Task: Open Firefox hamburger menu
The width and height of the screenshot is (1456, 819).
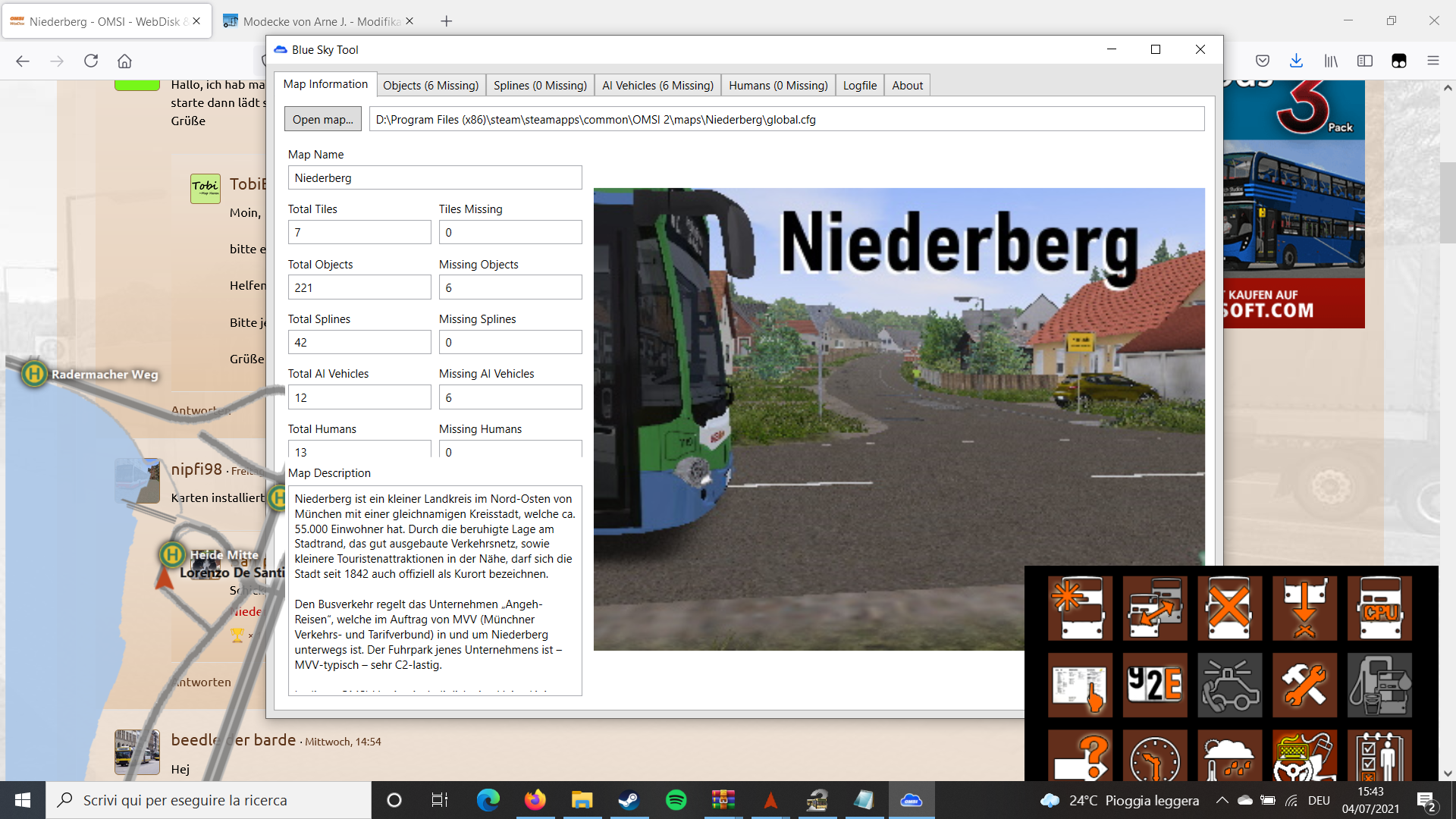Action: (1432, 61)
